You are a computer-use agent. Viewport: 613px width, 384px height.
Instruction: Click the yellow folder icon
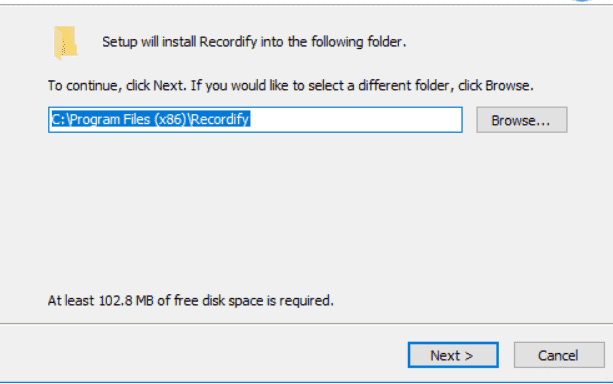click(65, 43)
